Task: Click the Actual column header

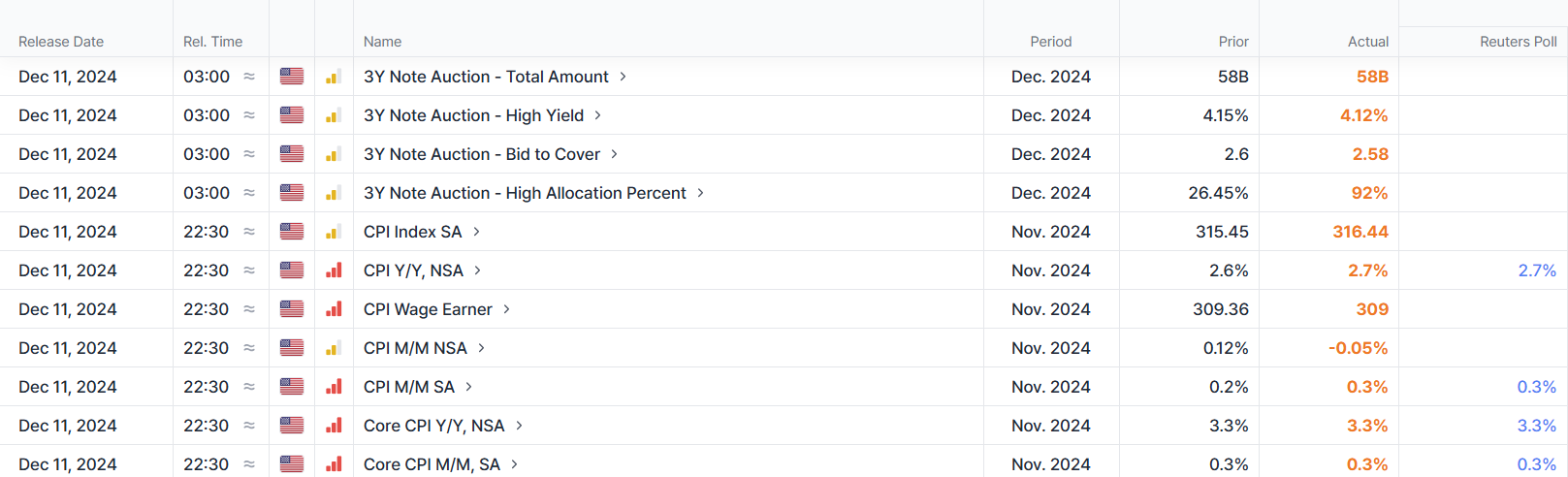Action: (x=1367, y=42)
